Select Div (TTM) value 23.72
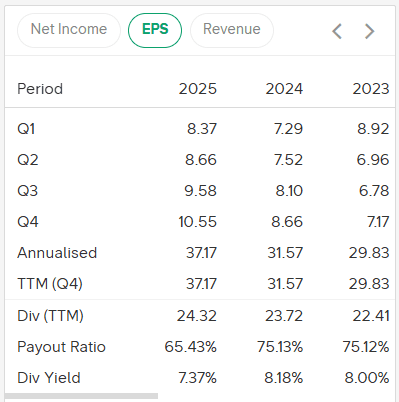The image size is (399, 402). (x=284, y=316)
